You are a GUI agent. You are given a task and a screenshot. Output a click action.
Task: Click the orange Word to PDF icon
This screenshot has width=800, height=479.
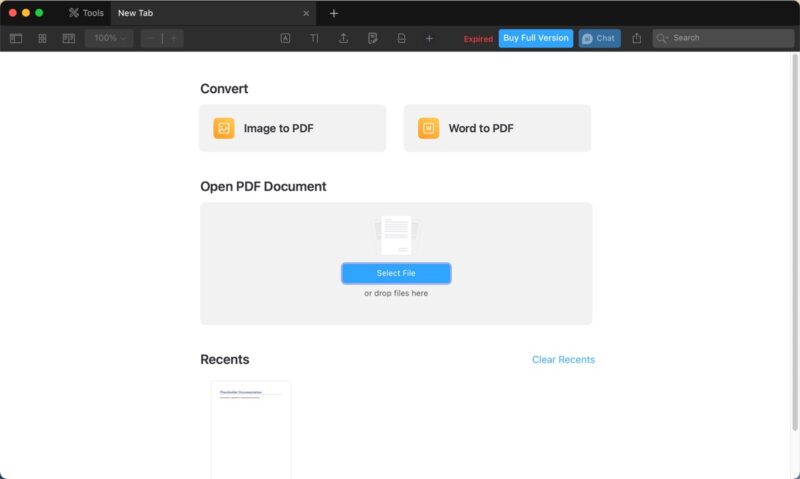429,128
